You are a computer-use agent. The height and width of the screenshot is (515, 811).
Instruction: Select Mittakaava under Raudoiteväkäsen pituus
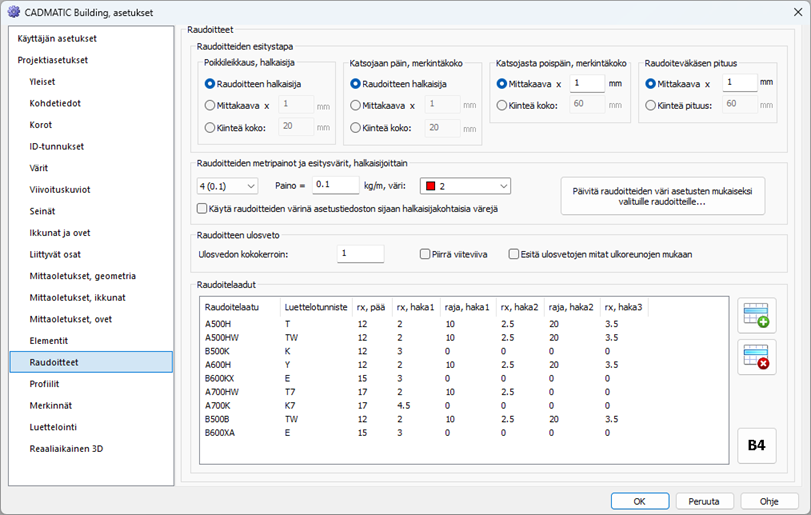(x=678, y=84)
